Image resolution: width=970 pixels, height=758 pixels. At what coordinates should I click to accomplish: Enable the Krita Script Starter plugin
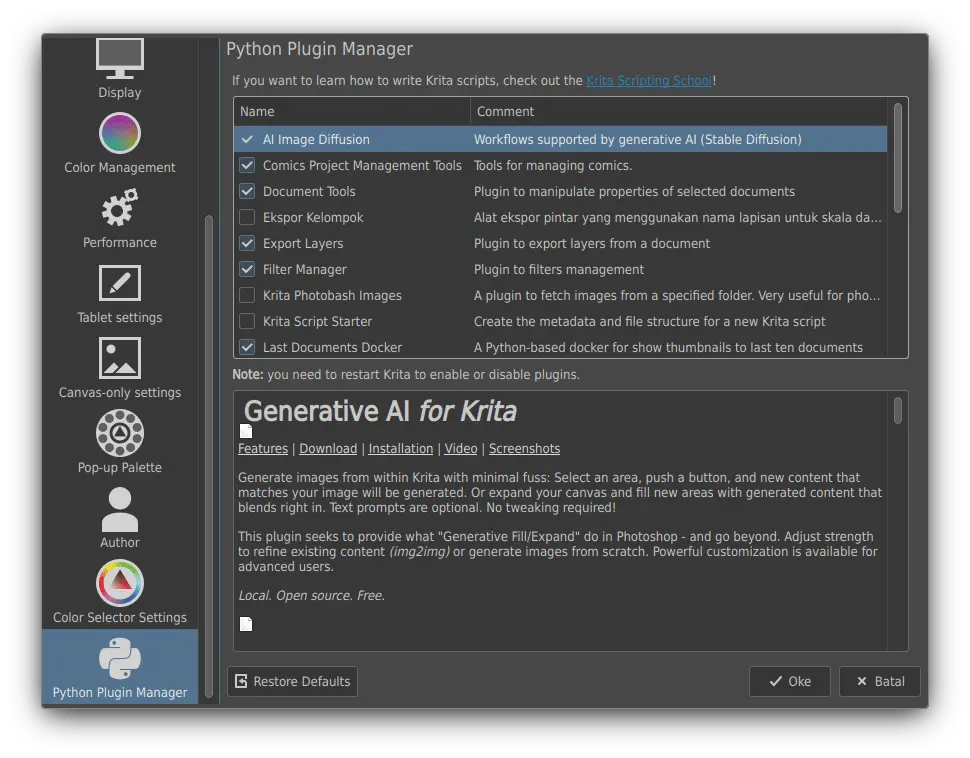click(x=247, y=321)
